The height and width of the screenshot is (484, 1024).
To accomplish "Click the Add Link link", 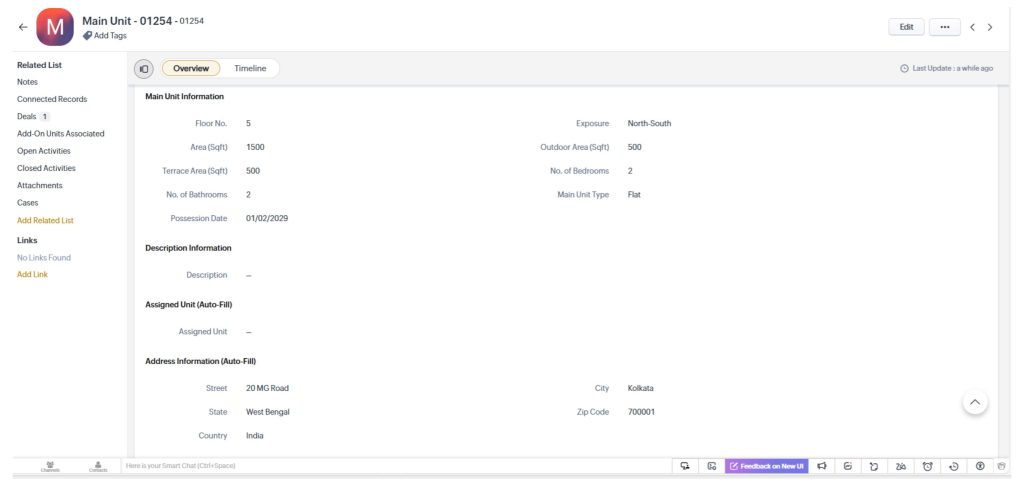I will (x=32, y=274).
